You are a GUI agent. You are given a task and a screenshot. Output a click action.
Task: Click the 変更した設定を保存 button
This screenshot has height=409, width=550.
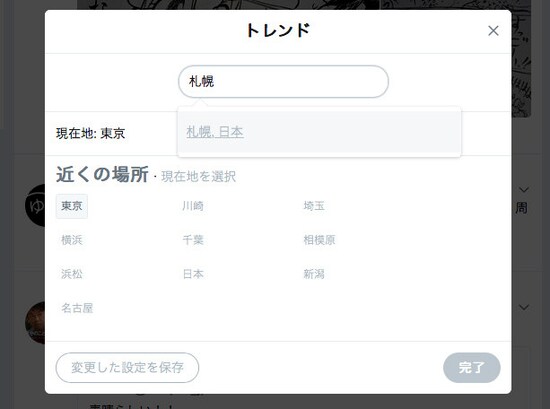127,368
